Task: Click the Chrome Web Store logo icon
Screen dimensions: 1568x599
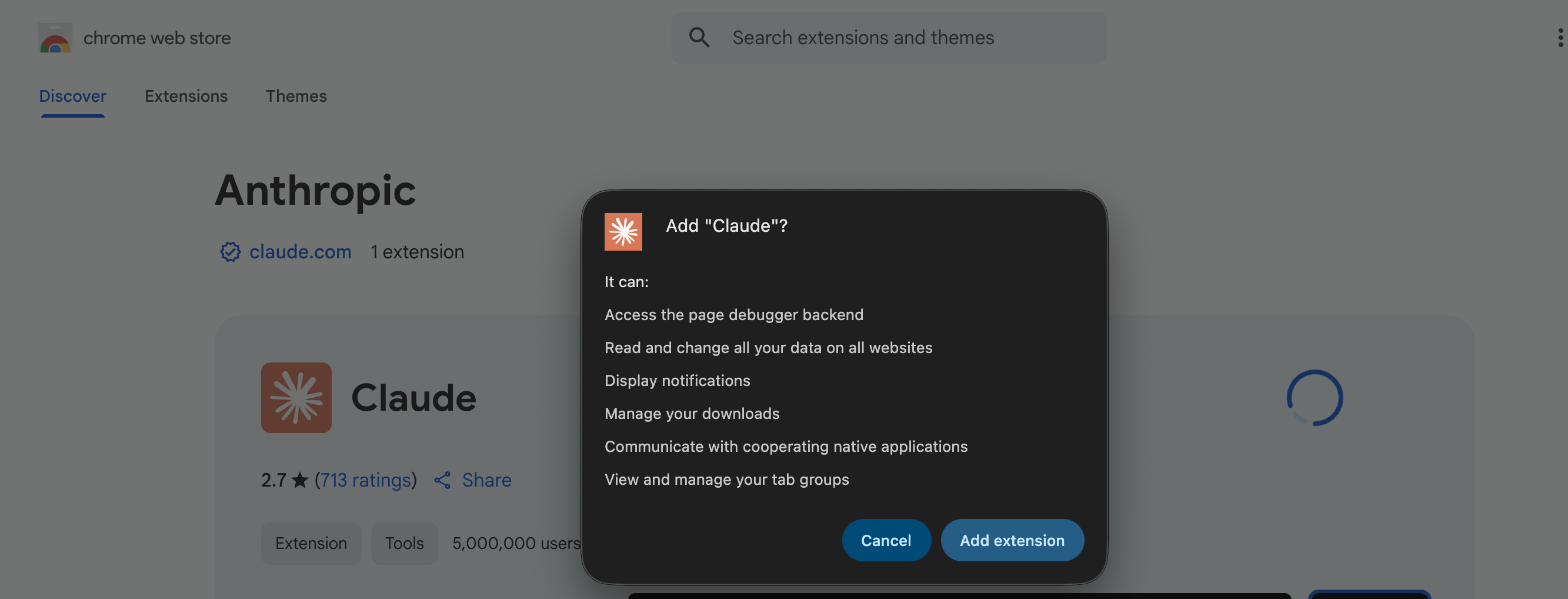Action: tap(55, 38)
